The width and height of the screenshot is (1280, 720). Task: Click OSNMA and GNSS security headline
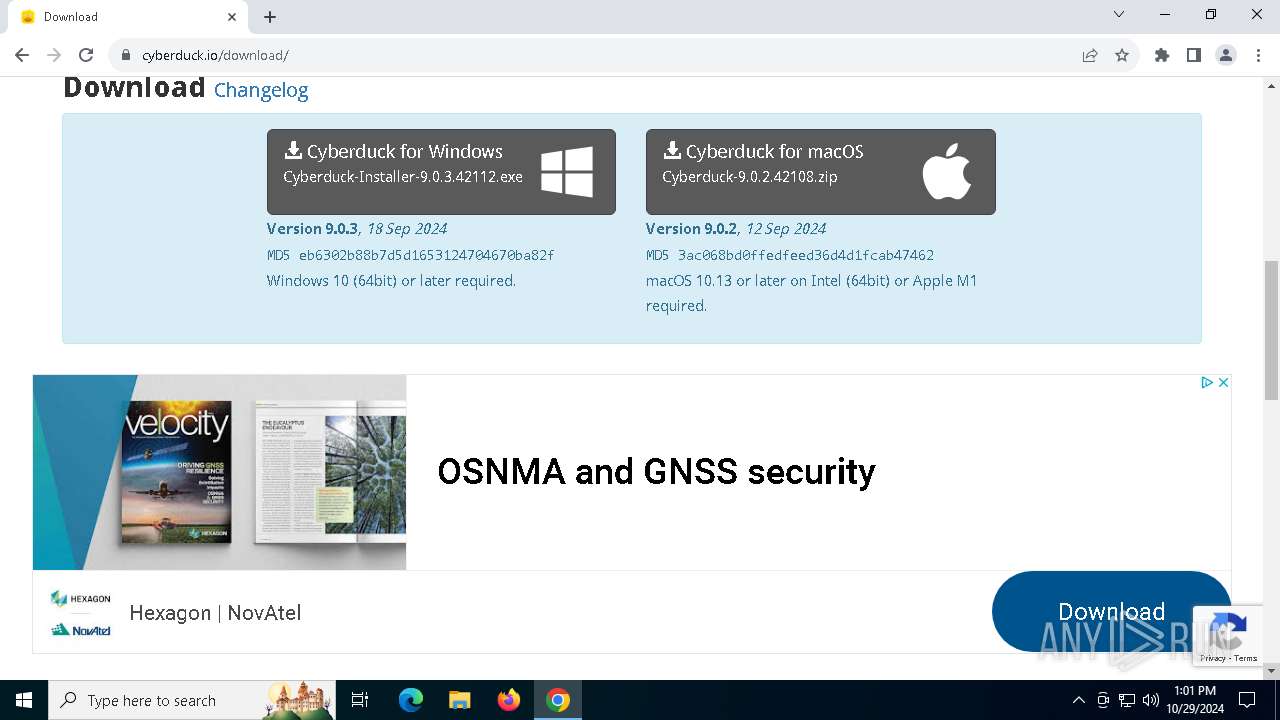click(x=656, y=471)
